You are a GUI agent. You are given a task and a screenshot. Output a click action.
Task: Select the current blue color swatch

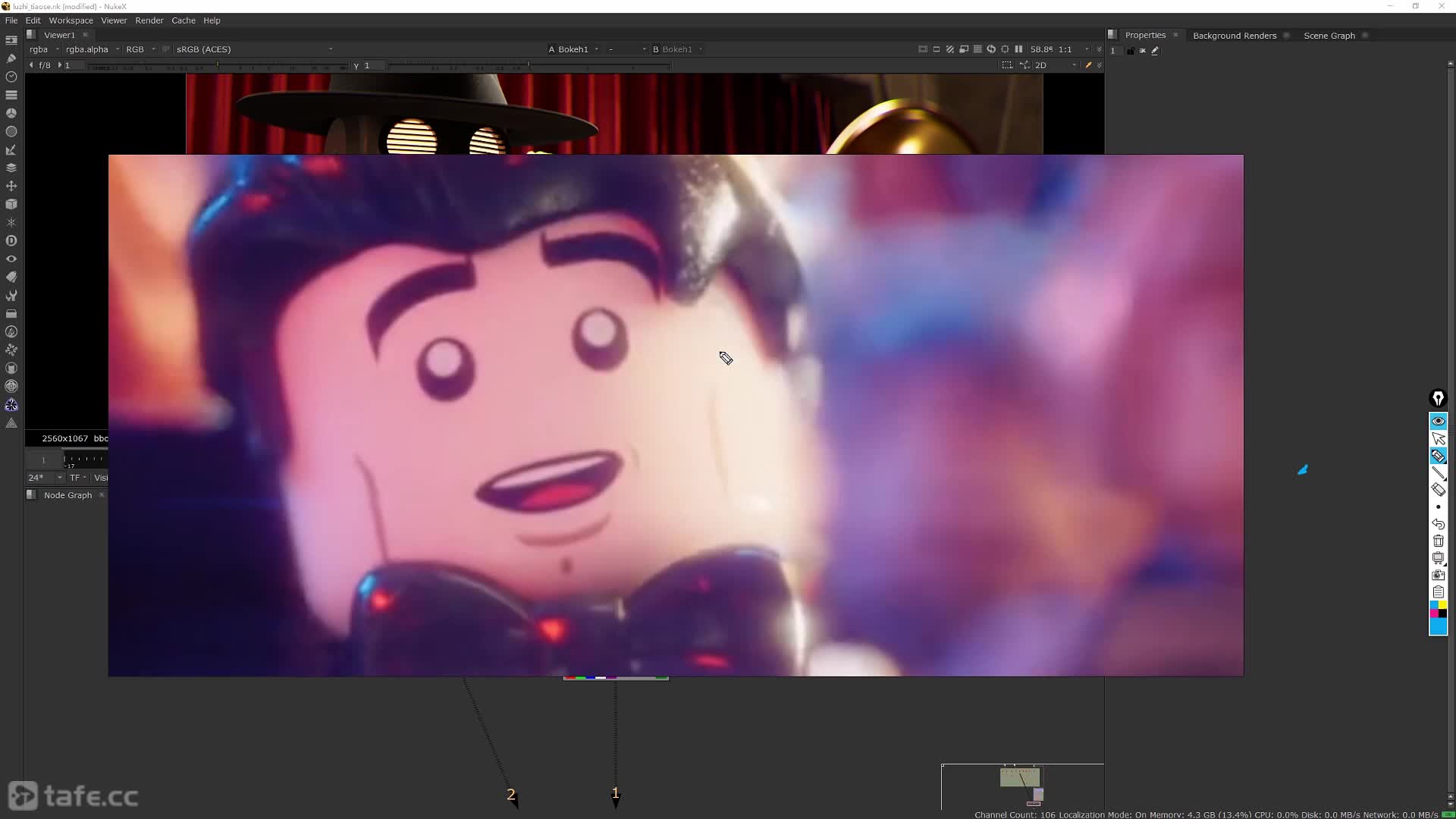point(1438,626)
